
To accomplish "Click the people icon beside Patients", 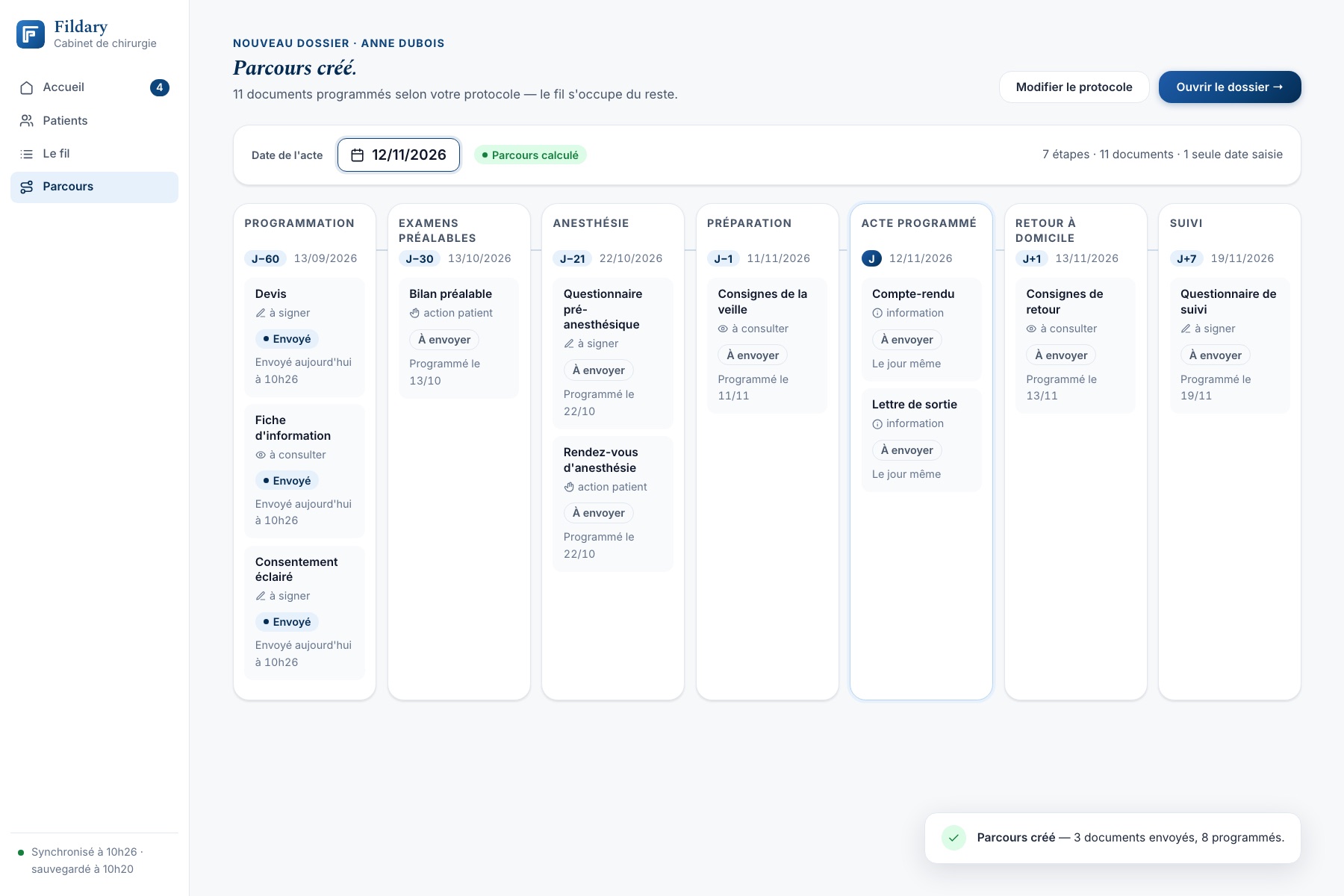I will [27, 121].
